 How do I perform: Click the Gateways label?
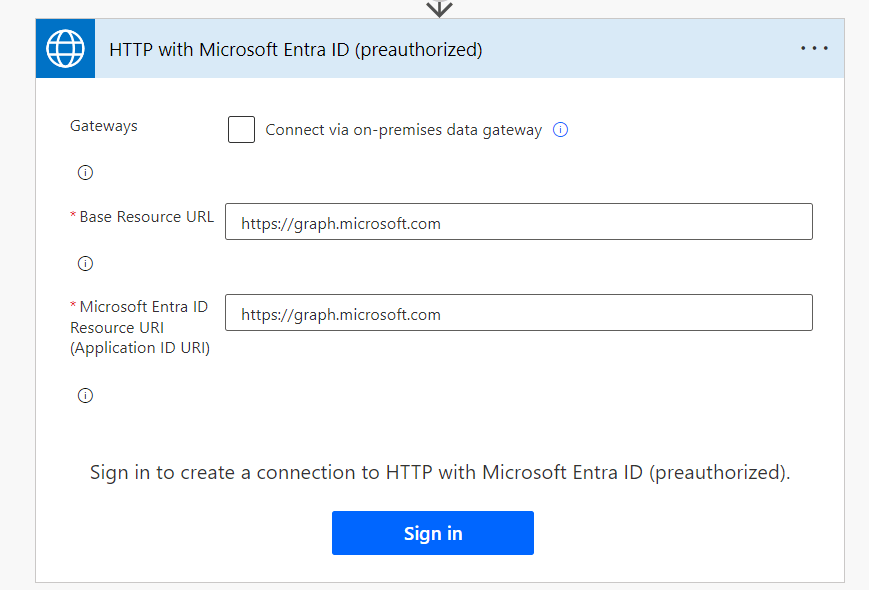pyautogui.click(x=104, y=126)
